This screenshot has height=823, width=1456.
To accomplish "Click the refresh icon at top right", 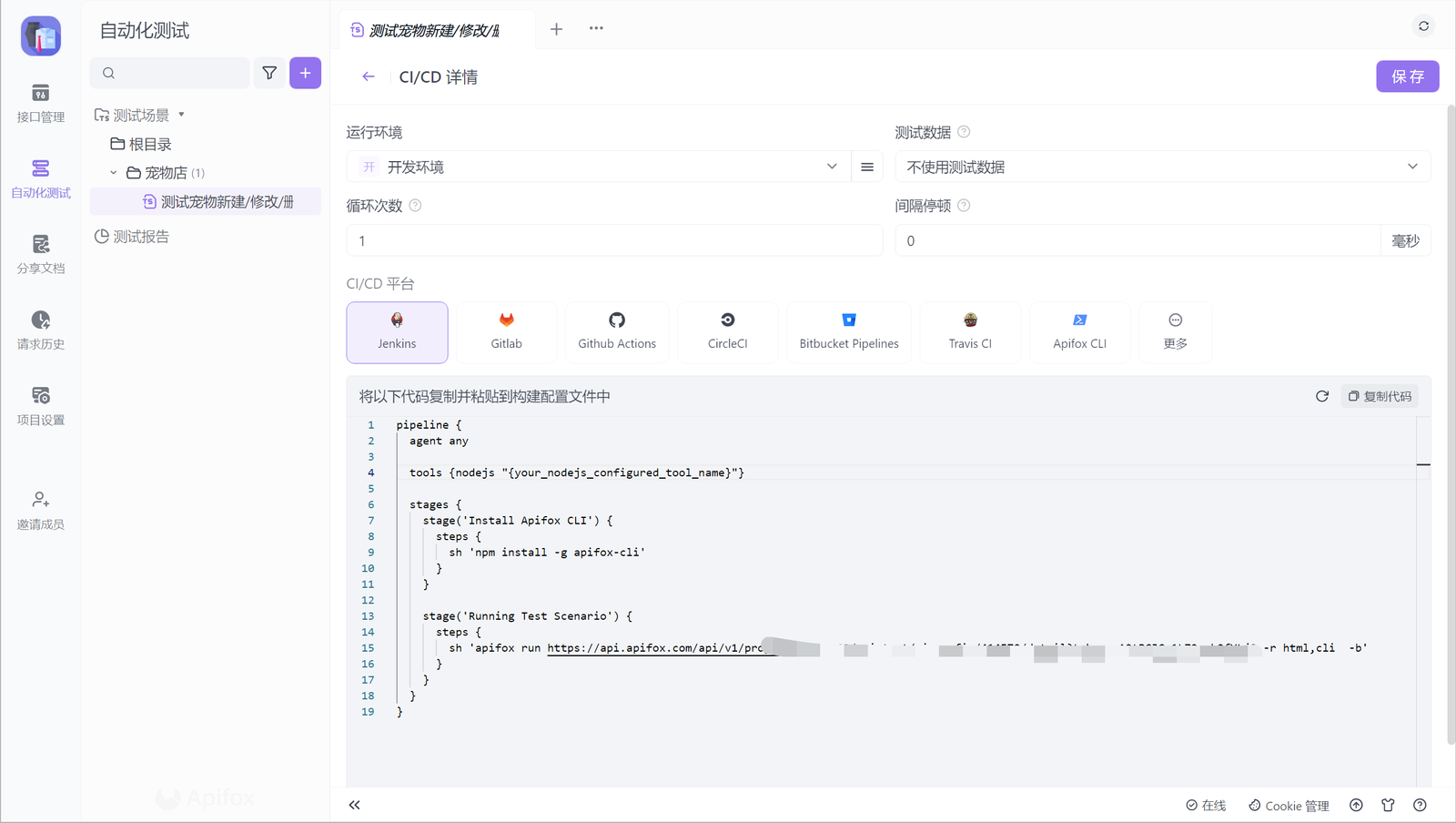I will [1423, 25].
